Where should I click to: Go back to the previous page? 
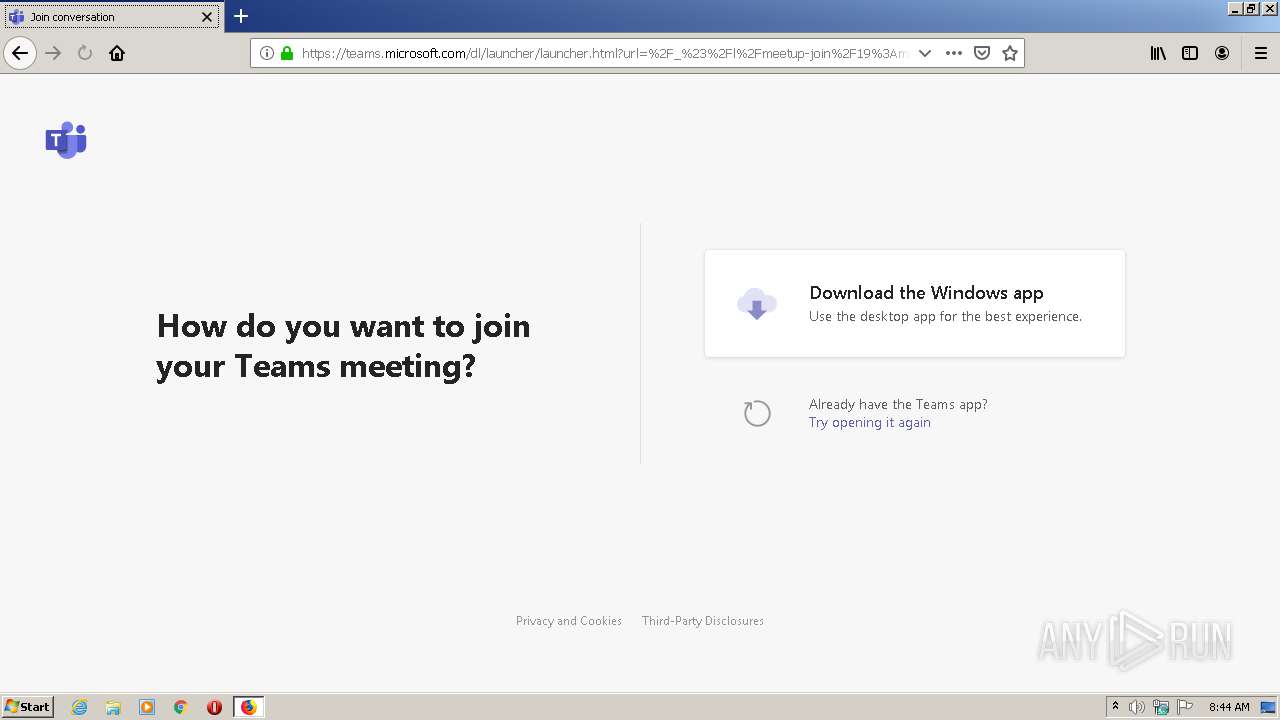click(x=20, y=53)
